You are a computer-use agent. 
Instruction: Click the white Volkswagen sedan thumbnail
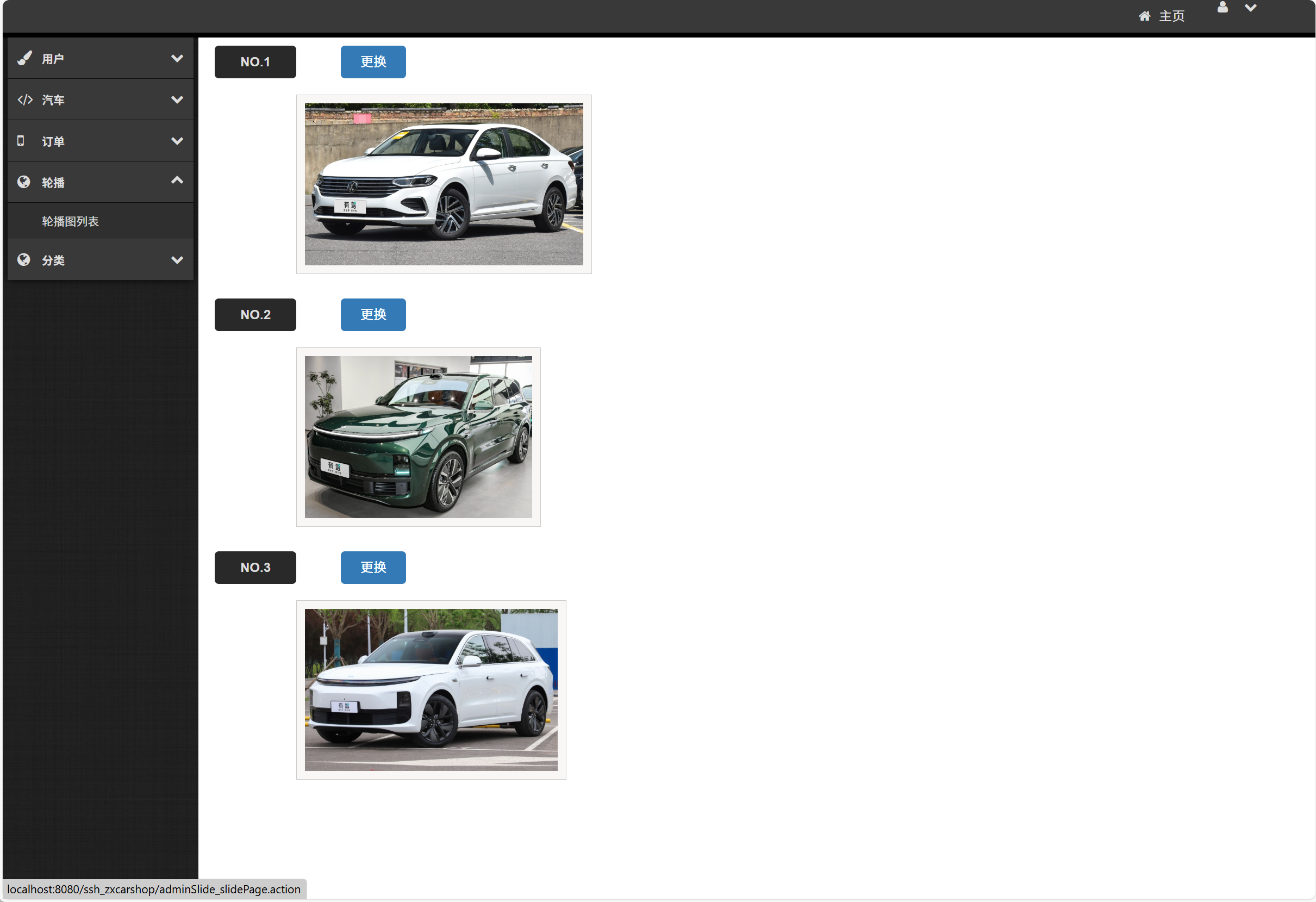[x=444, y=184]
